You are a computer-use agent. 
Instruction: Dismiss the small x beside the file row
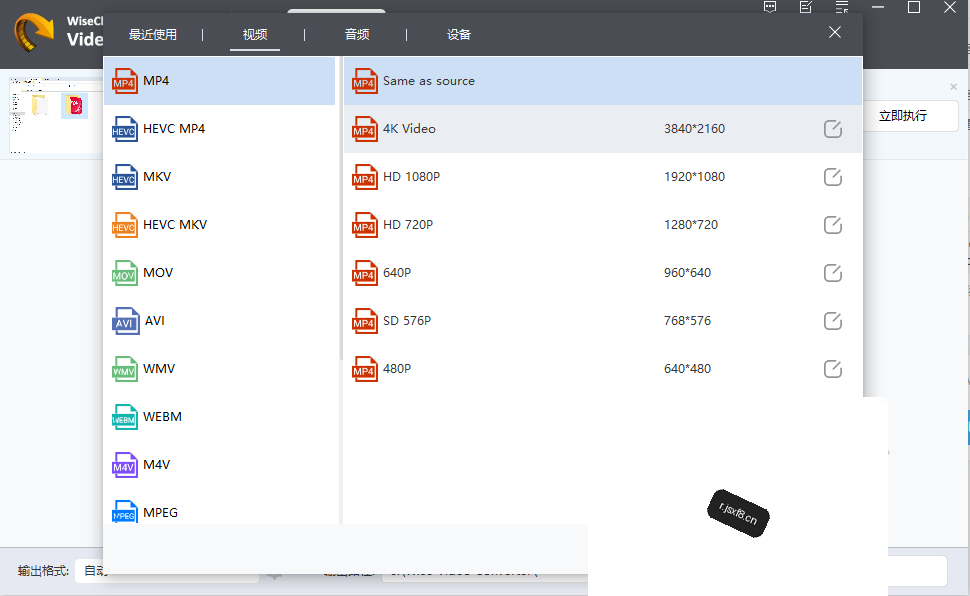(x=953, y=87)
